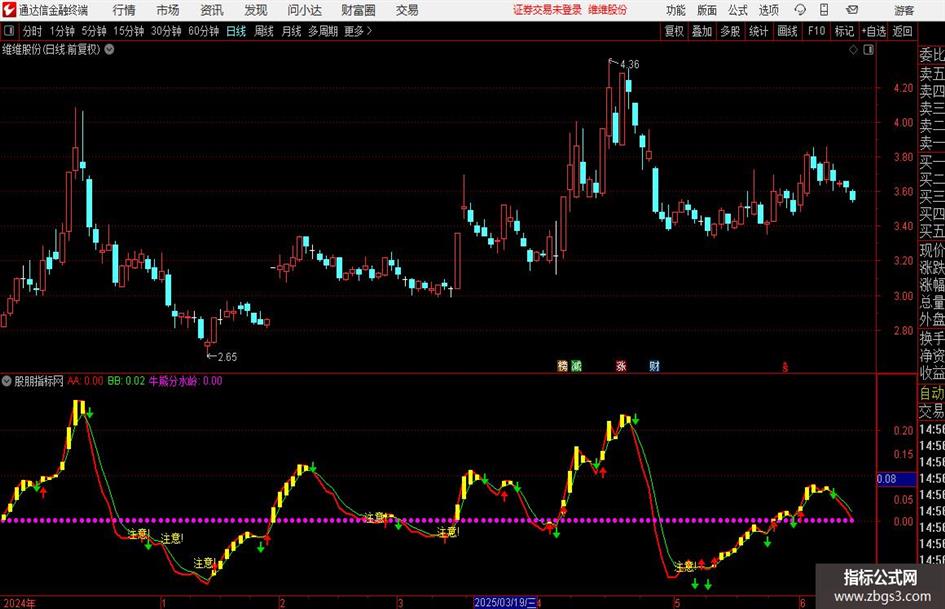Open the 问小达 menu

[x=304, y=10]
